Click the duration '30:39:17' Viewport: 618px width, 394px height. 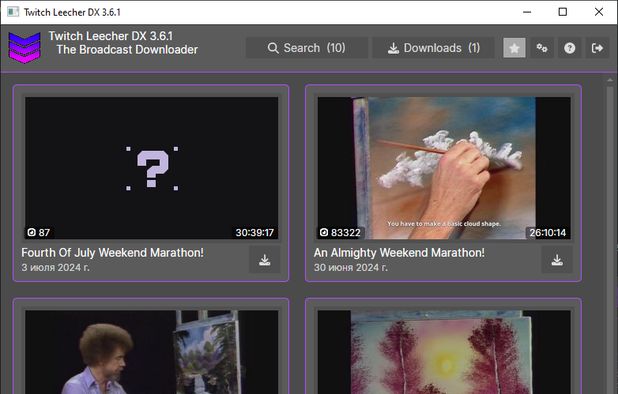click(x=255, y=232)
